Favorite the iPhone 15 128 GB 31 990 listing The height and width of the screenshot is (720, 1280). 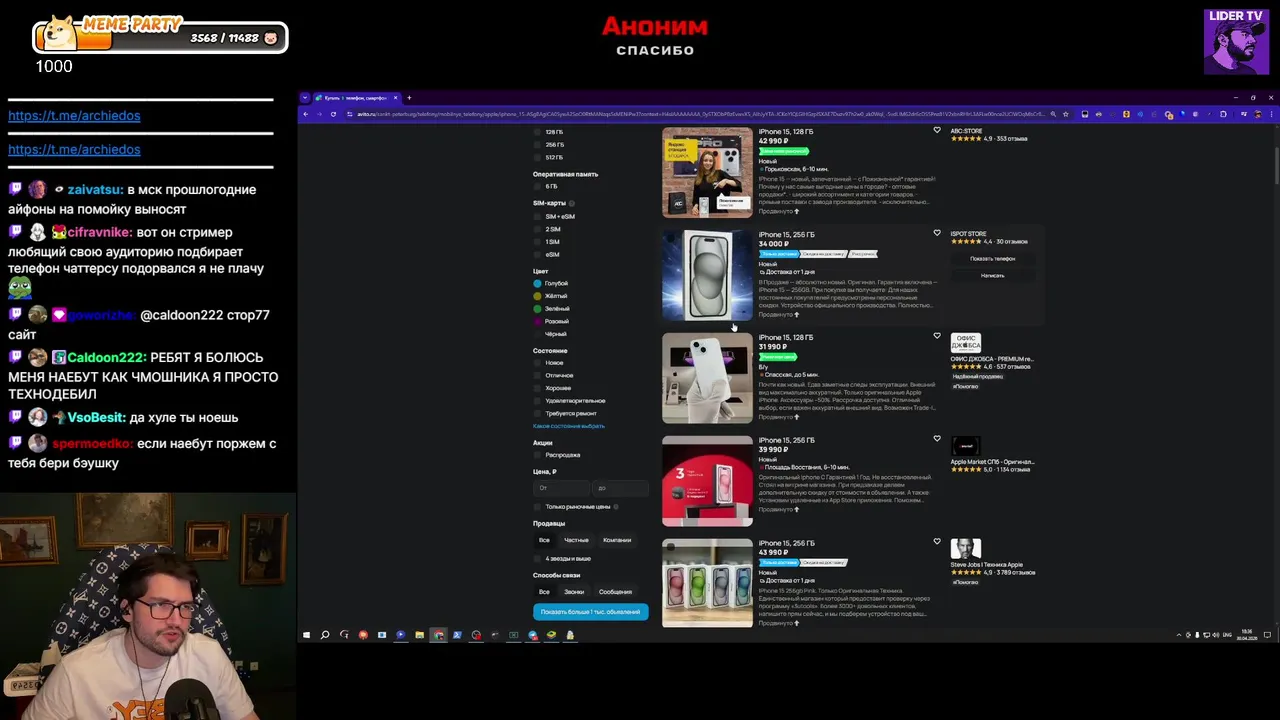(937, 336)
